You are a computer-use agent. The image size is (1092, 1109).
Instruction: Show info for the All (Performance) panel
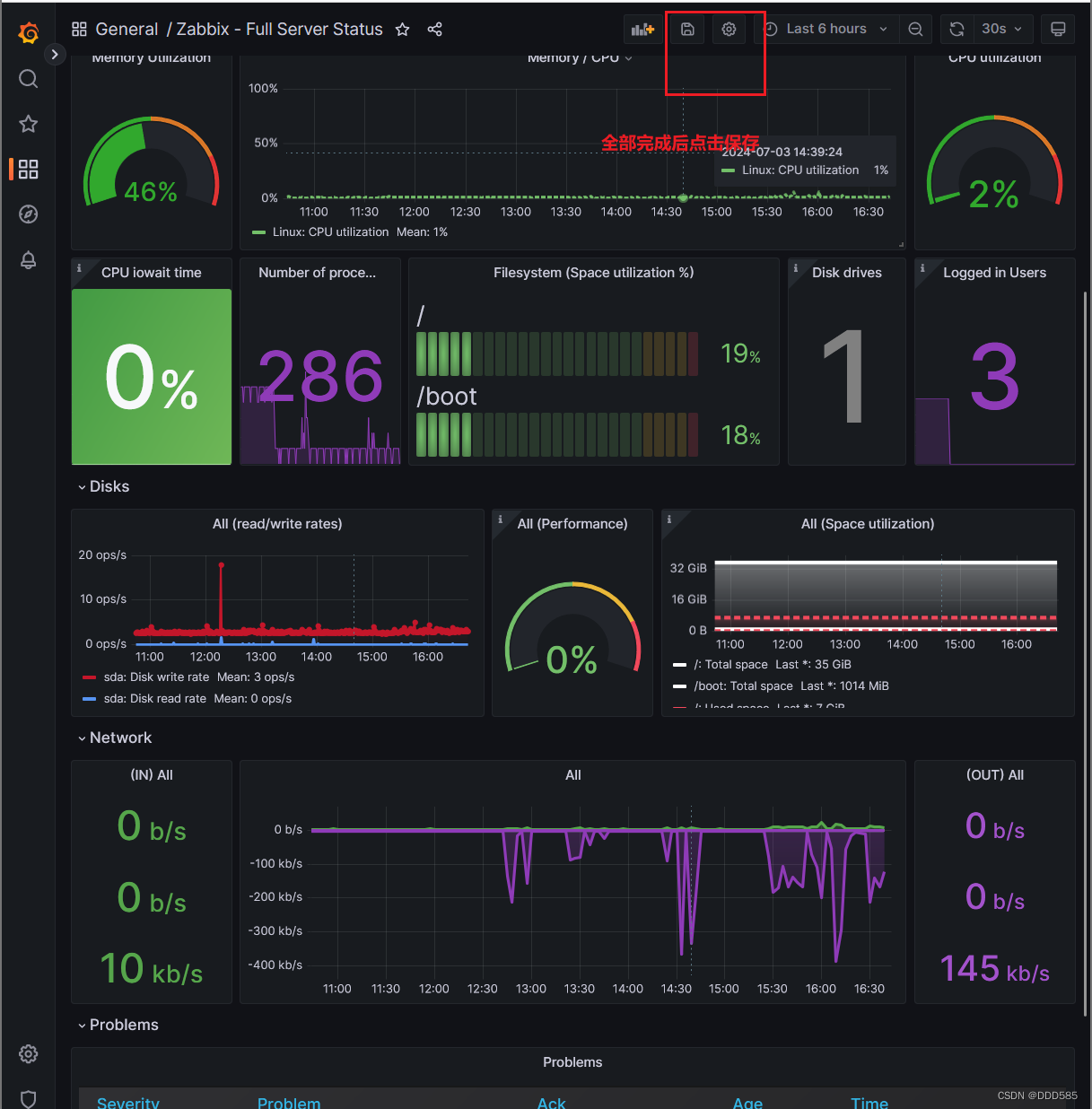pyautogui.click(x=500, y=519)
